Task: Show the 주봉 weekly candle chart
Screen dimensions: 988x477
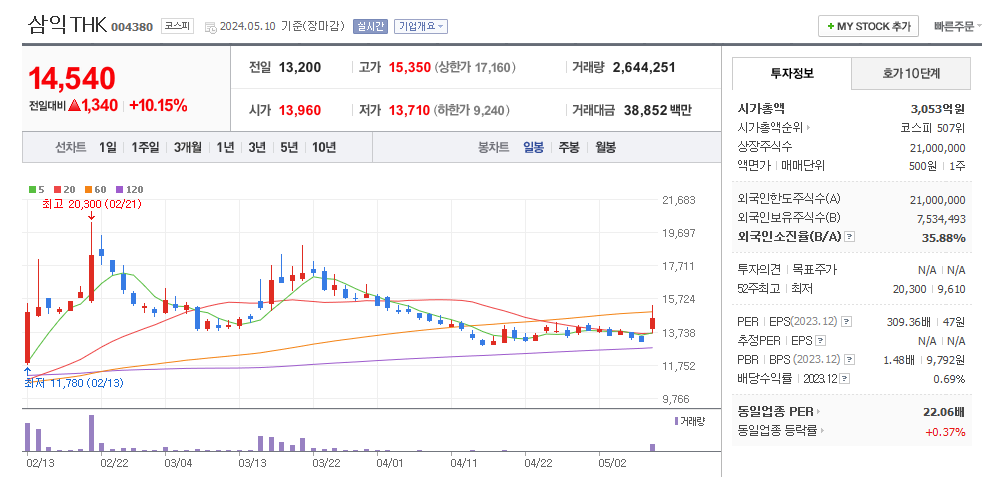Action: pos(569,147)
